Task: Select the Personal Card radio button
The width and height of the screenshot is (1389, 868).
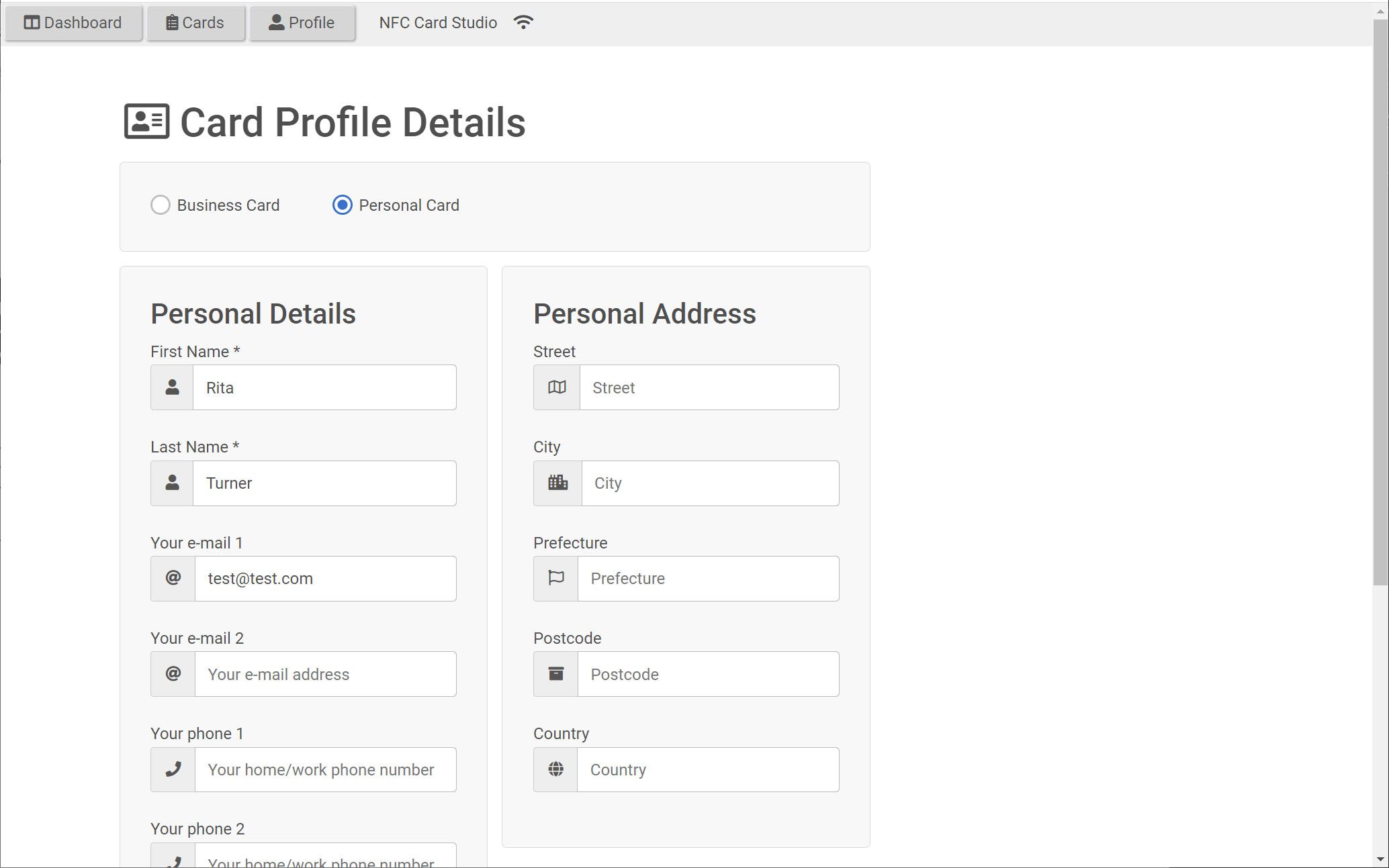Action: tap(343, 205)
